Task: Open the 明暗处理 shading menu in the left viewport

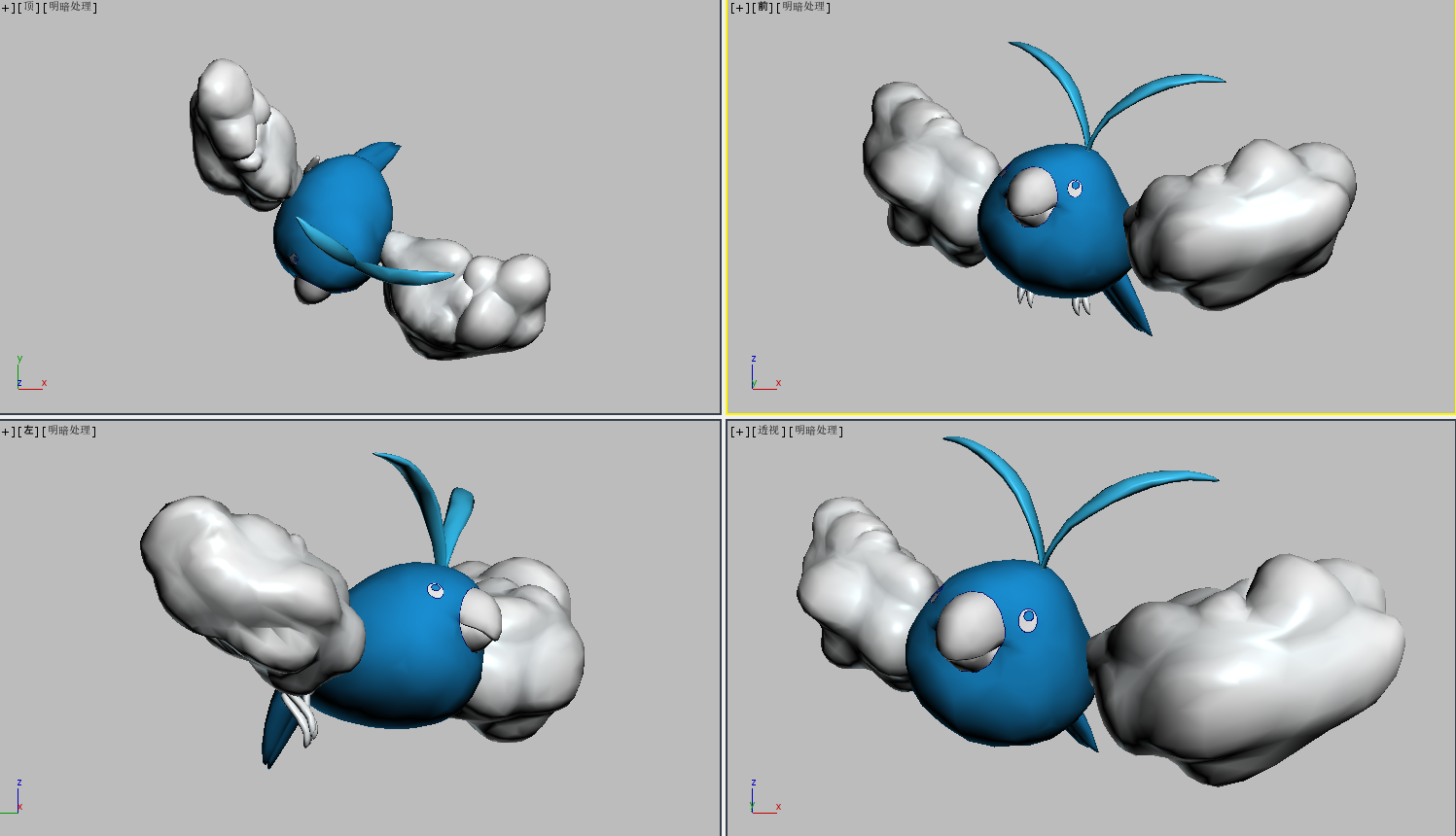Action: click(69, 431)
